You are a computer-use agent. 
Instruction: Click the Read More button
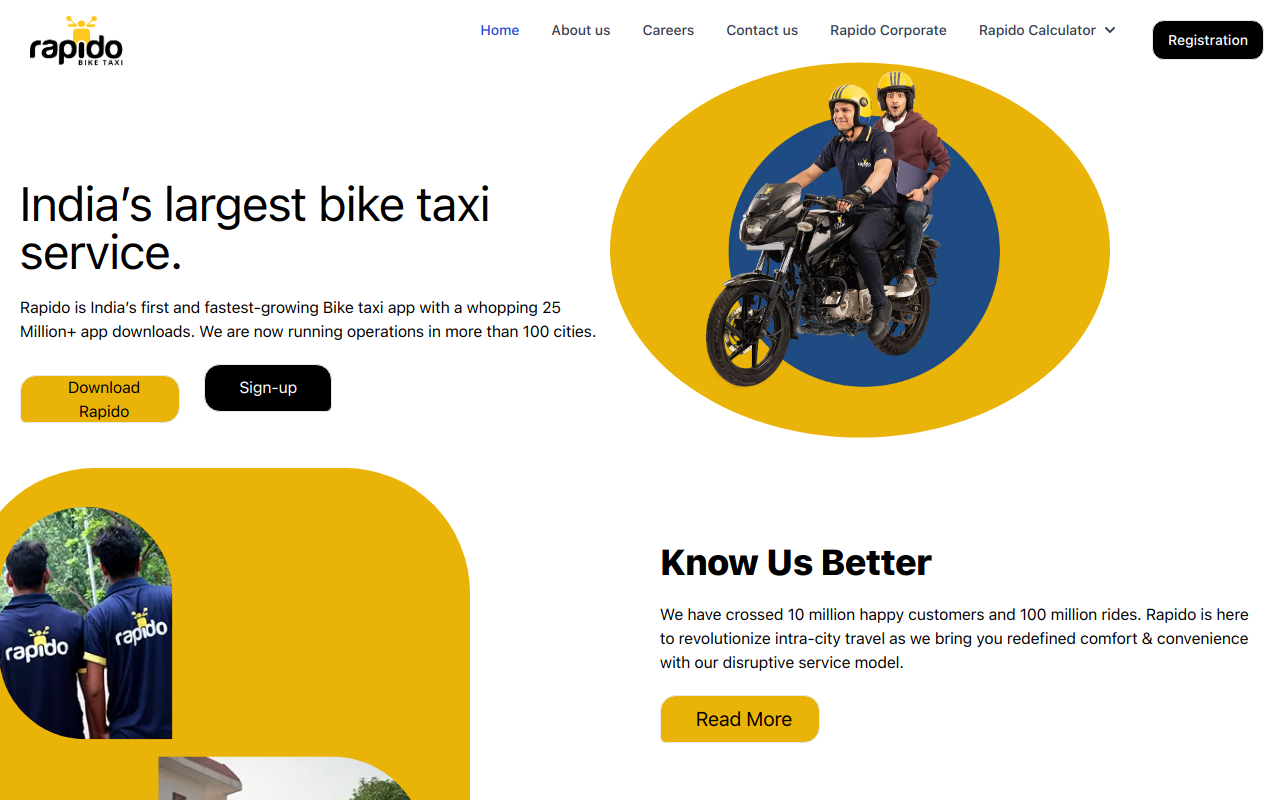click(740, 719)
